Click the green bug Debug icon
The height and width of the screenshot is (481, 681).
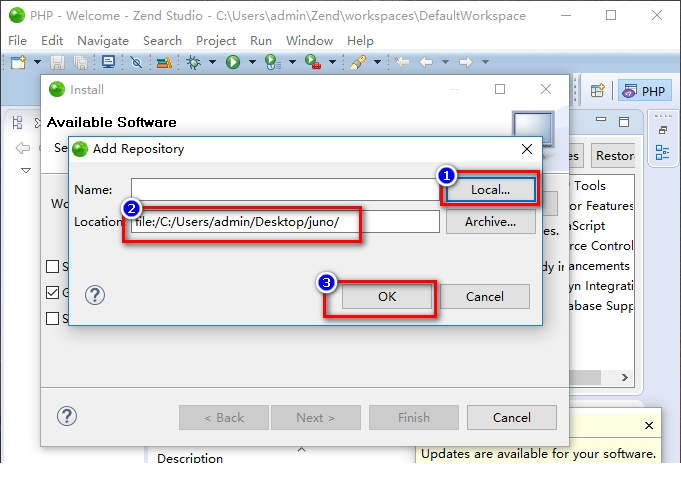point(194,63)
